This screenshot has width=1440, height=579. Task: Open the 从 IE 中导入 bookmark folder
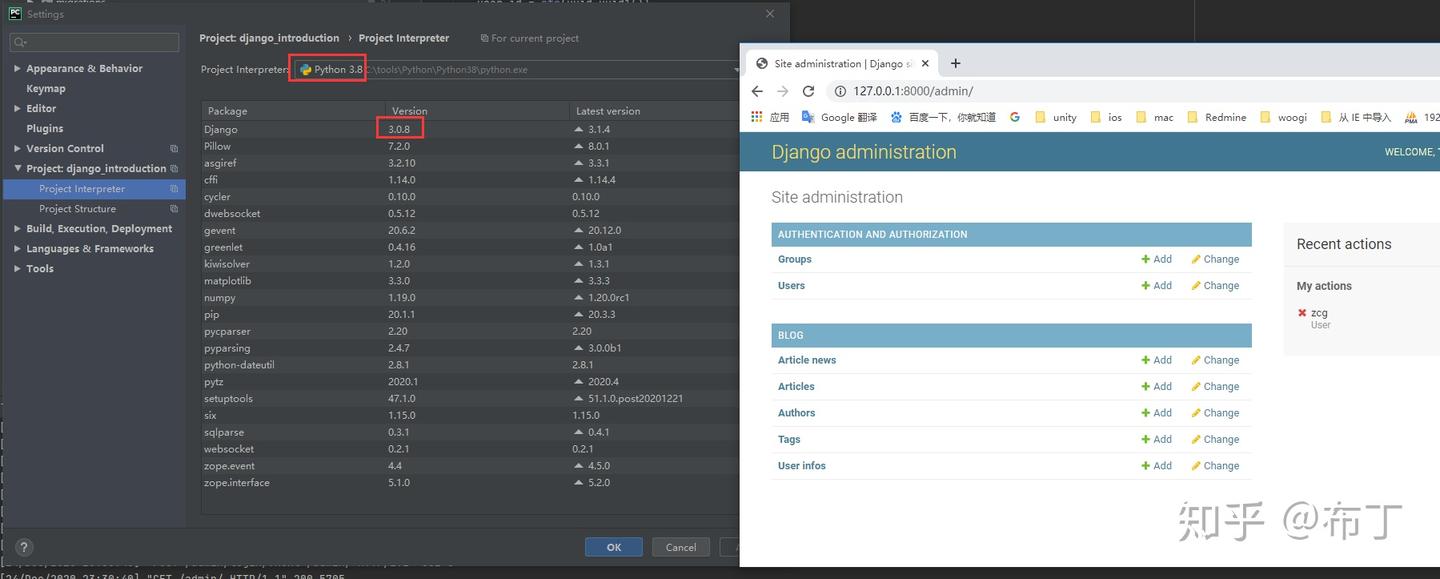(1356, 117)
